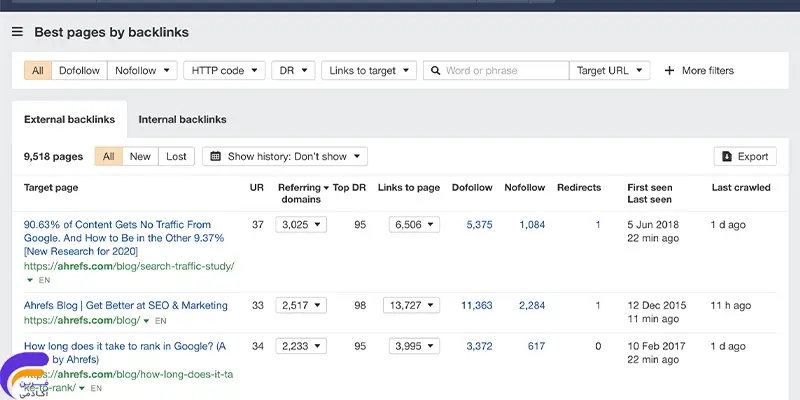Select the All pages toggle beside New
Screen dimensions: 800x400
[109, 157]
